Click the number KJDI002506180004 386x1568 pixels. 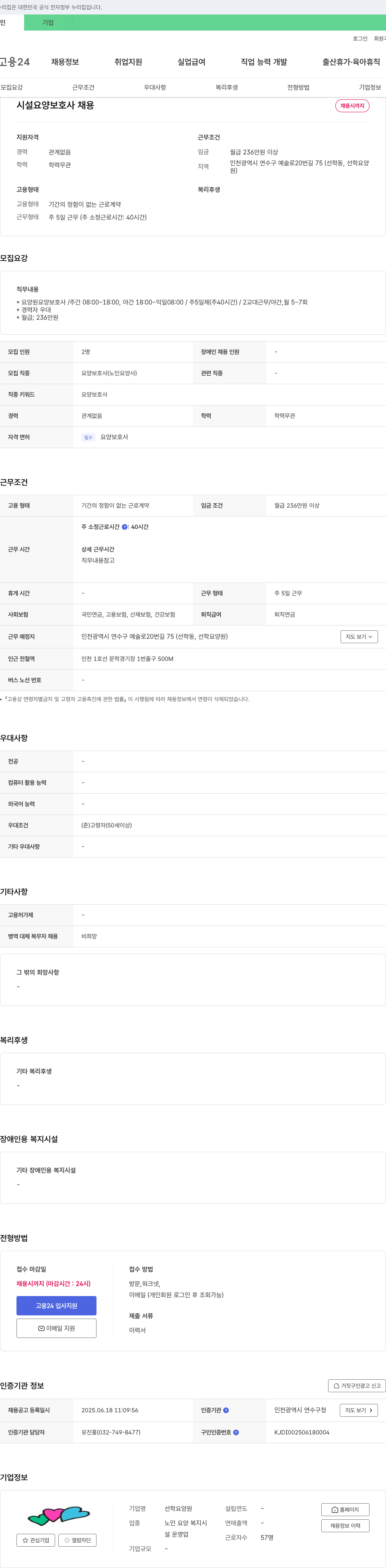click(x=302, y=1432)
